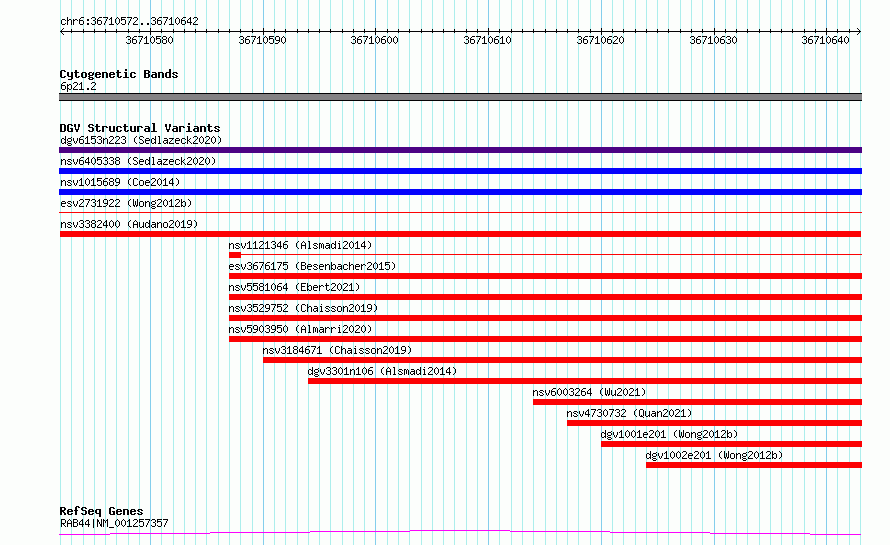The image size is (890, 545).
Task: Open nsv1121346 (Alsmadi2014) variant label
Action: coord(300,245)
